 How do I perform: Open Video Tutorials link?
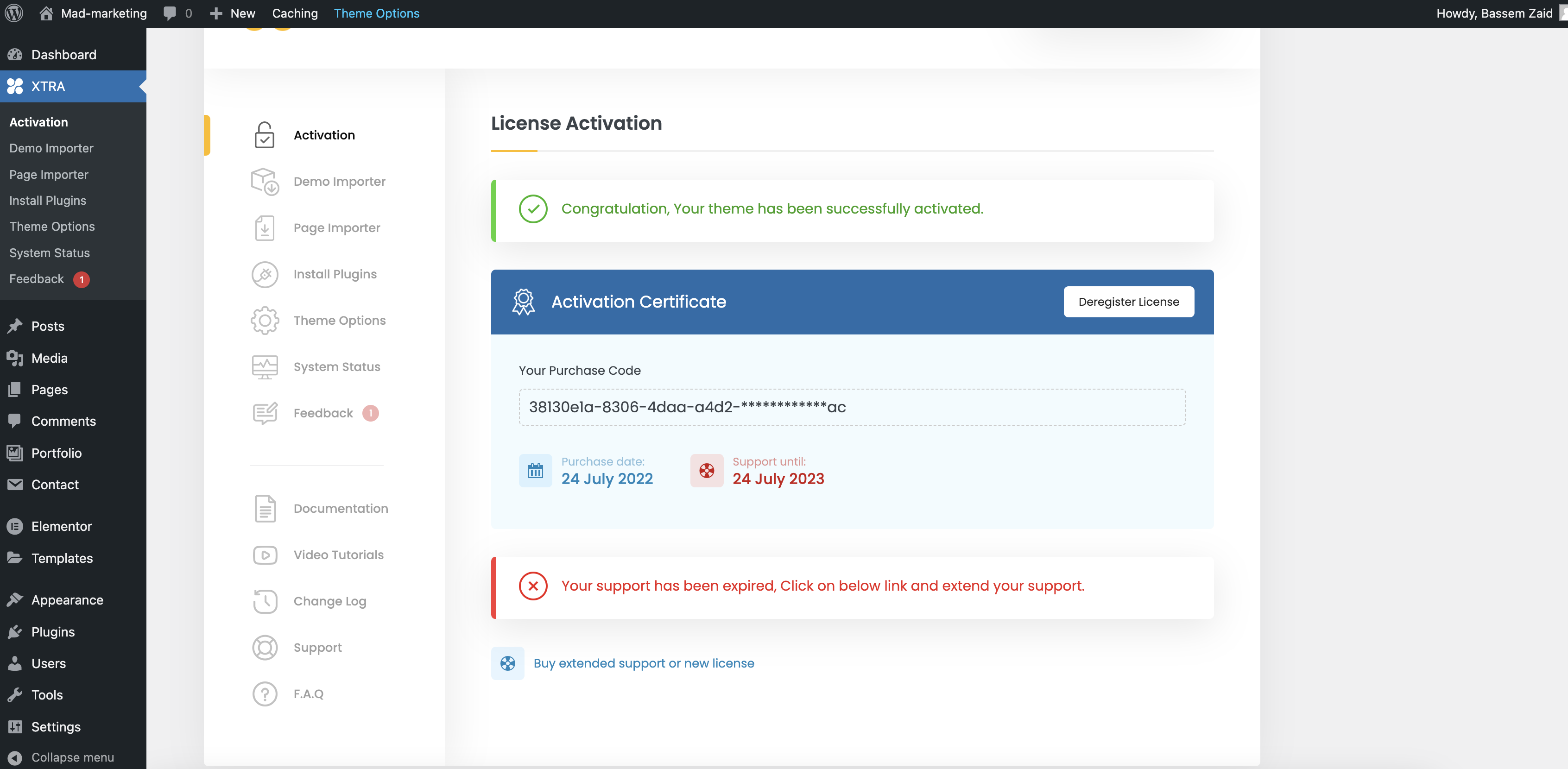tap(338, 555)
